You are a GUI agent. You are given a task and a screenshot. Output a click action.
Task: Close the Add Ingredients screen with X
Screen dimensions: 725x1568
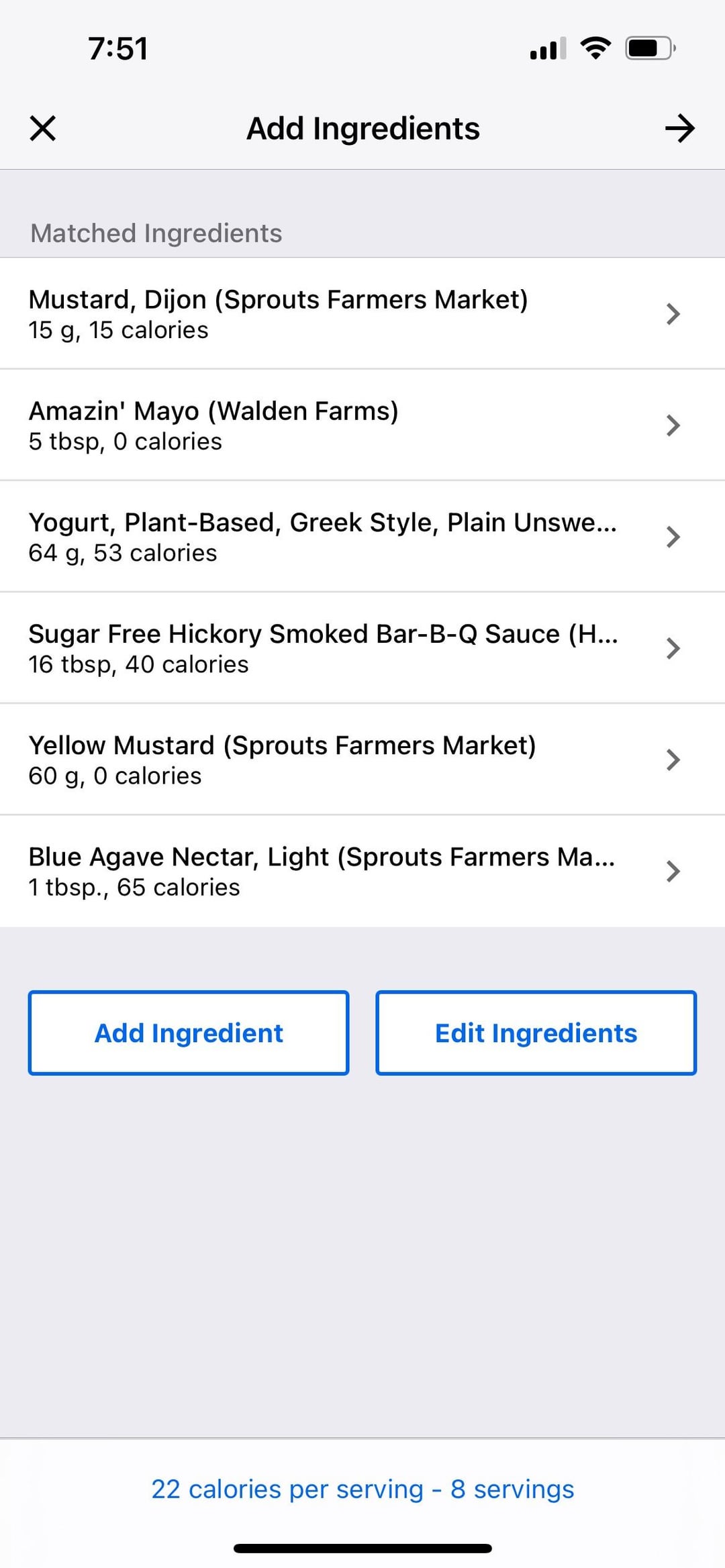43,128
